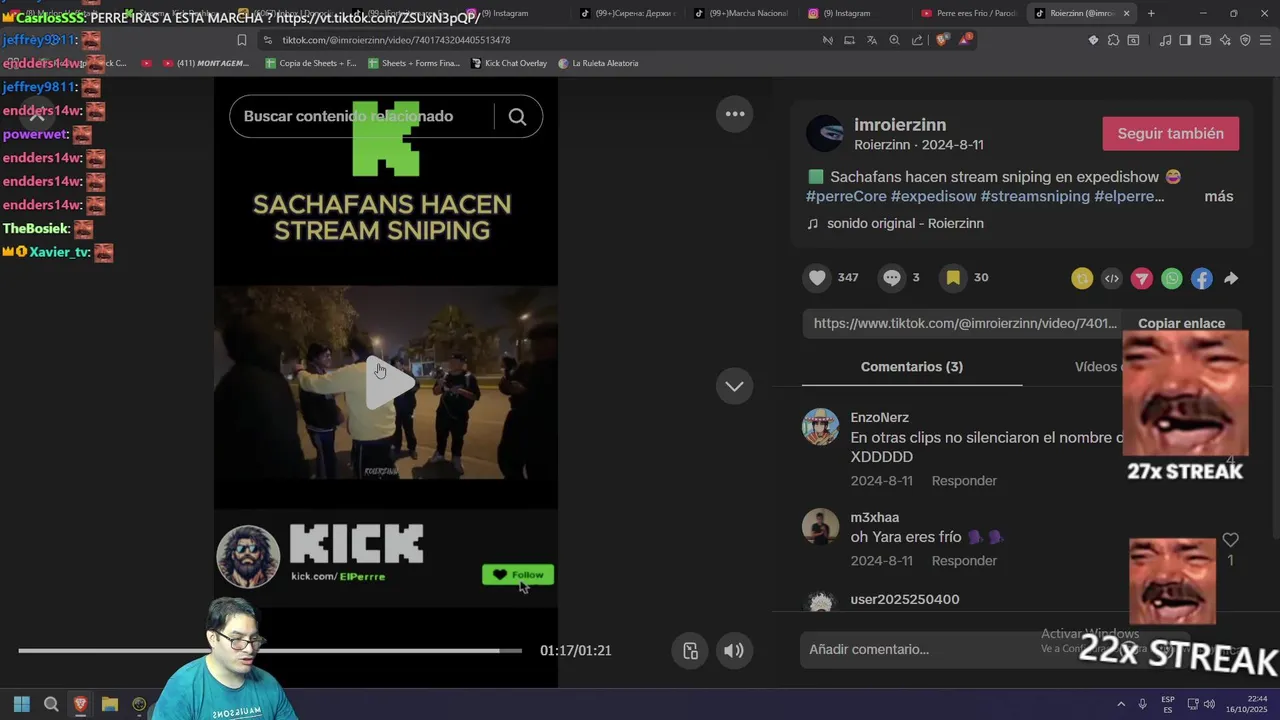Open the browser hamburger main menu
This screenshot has width=1280, height=720.
click(x=1265, y=40)
